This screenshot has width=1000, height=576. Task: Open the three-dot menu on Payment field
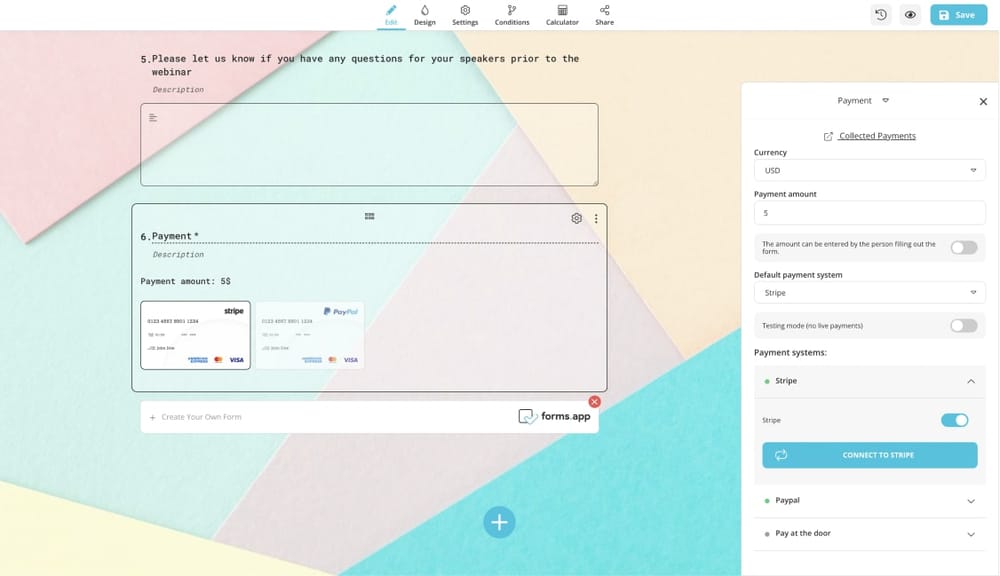tap(596, 218)
